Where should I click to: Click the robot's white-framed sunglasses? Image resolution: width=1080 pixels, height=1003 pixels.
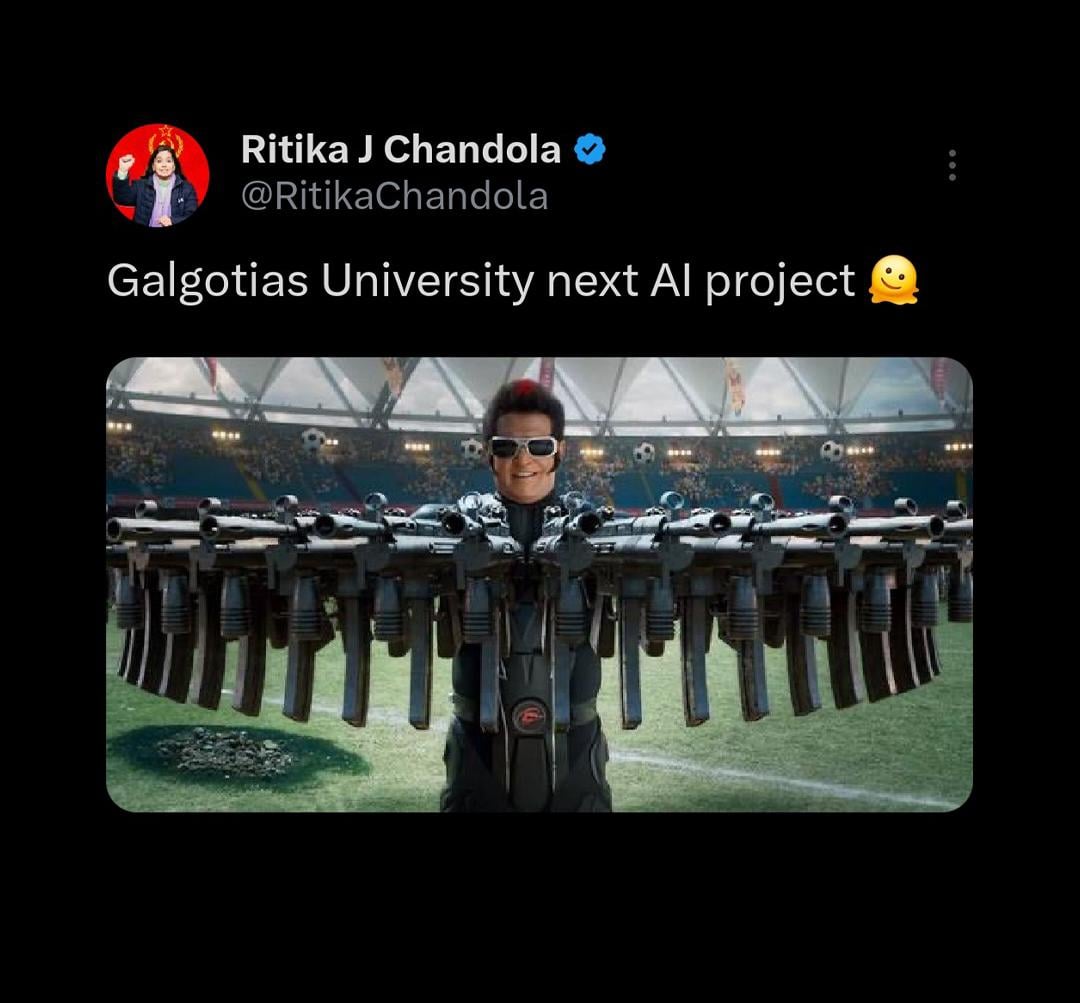coord(523,446)
